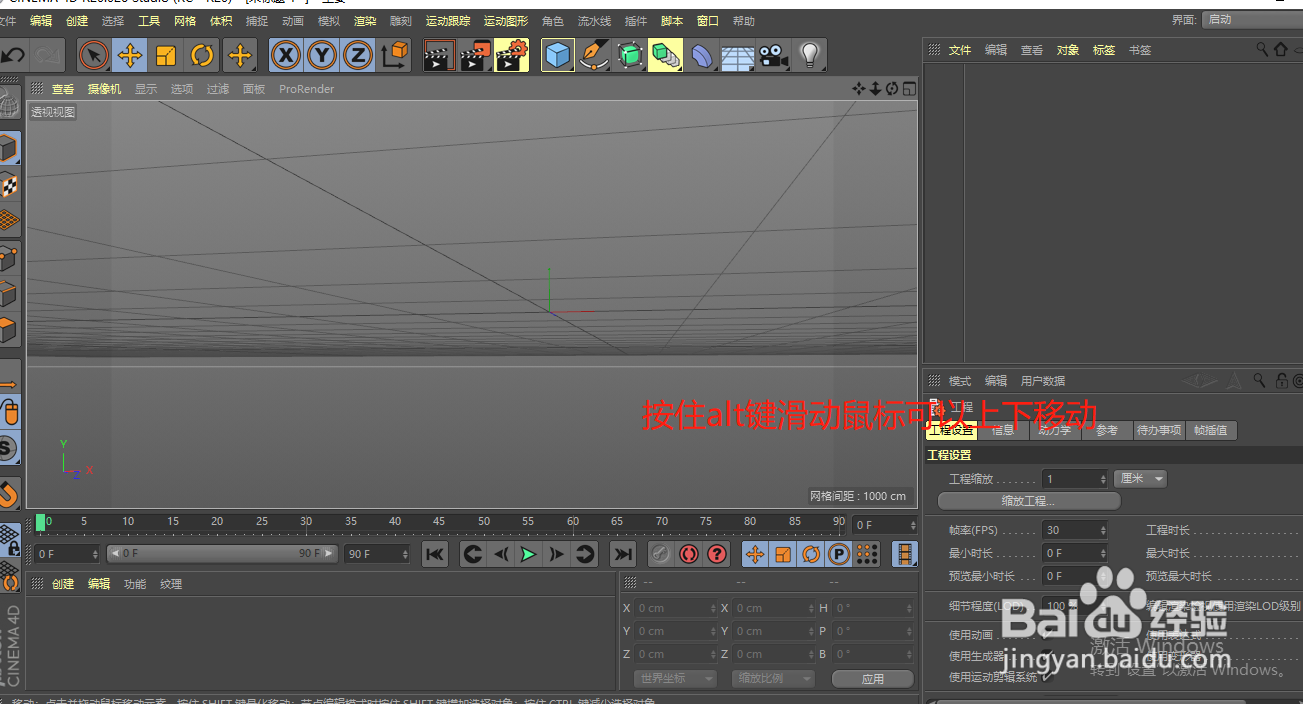Go to end of timeline
This screenshot has width=1303, height=704.
point(622,554)
